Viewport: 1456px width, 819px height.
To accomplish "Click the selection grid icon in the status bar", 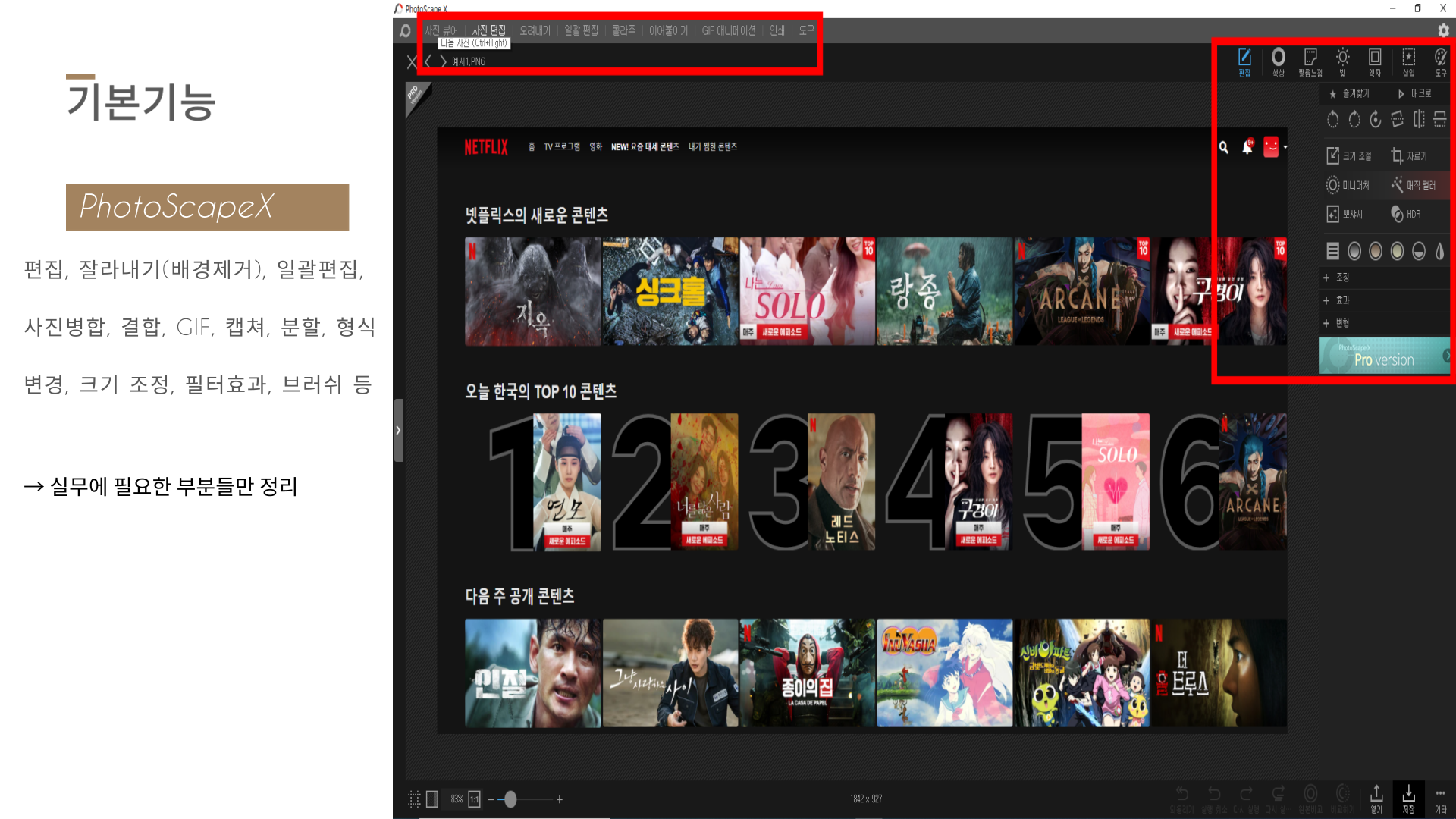I will click(414, 799).
